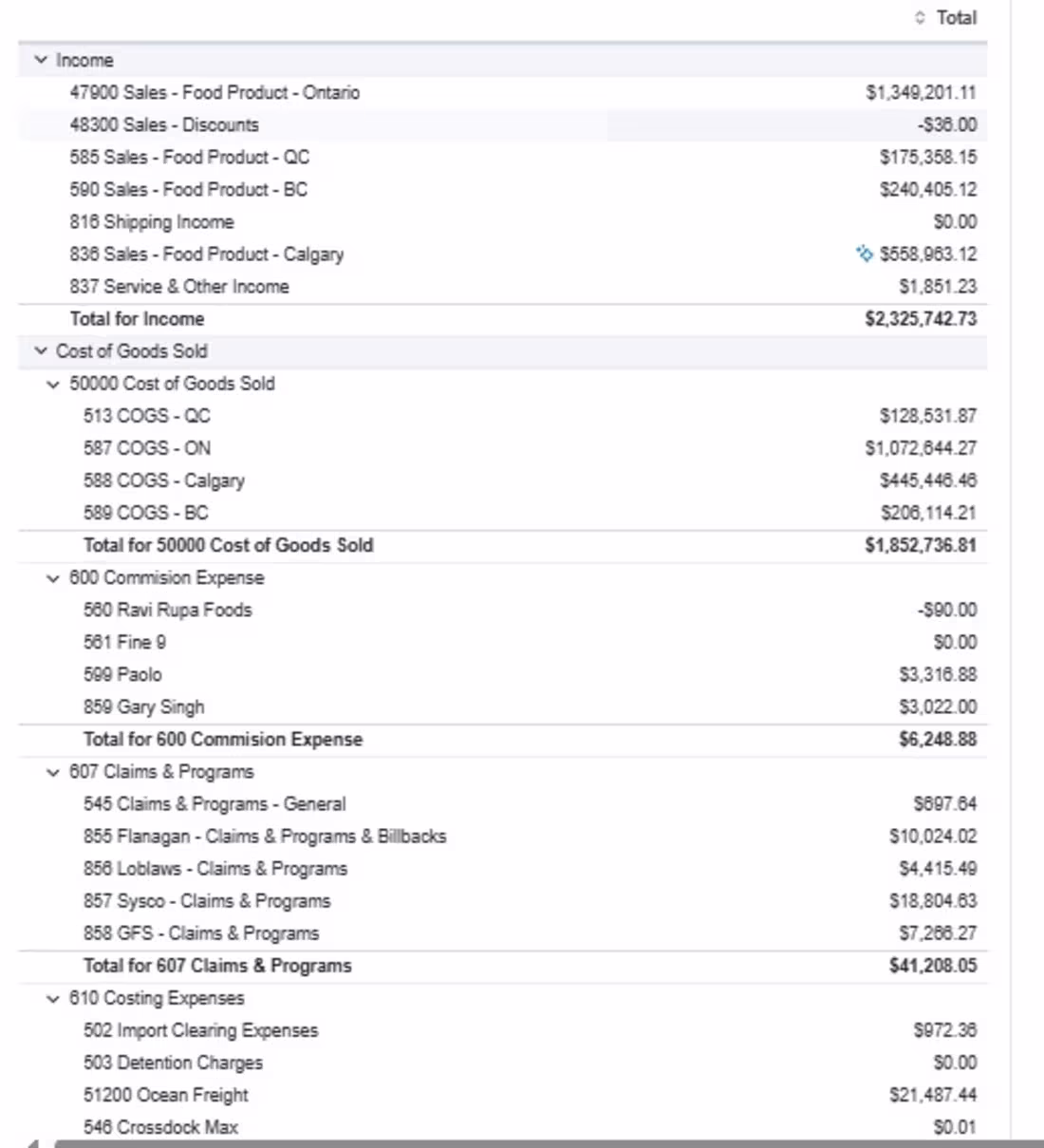1044x1148 pixels.
Task: Collapse the 600 Commision Expense group
Action: point(53,577)
